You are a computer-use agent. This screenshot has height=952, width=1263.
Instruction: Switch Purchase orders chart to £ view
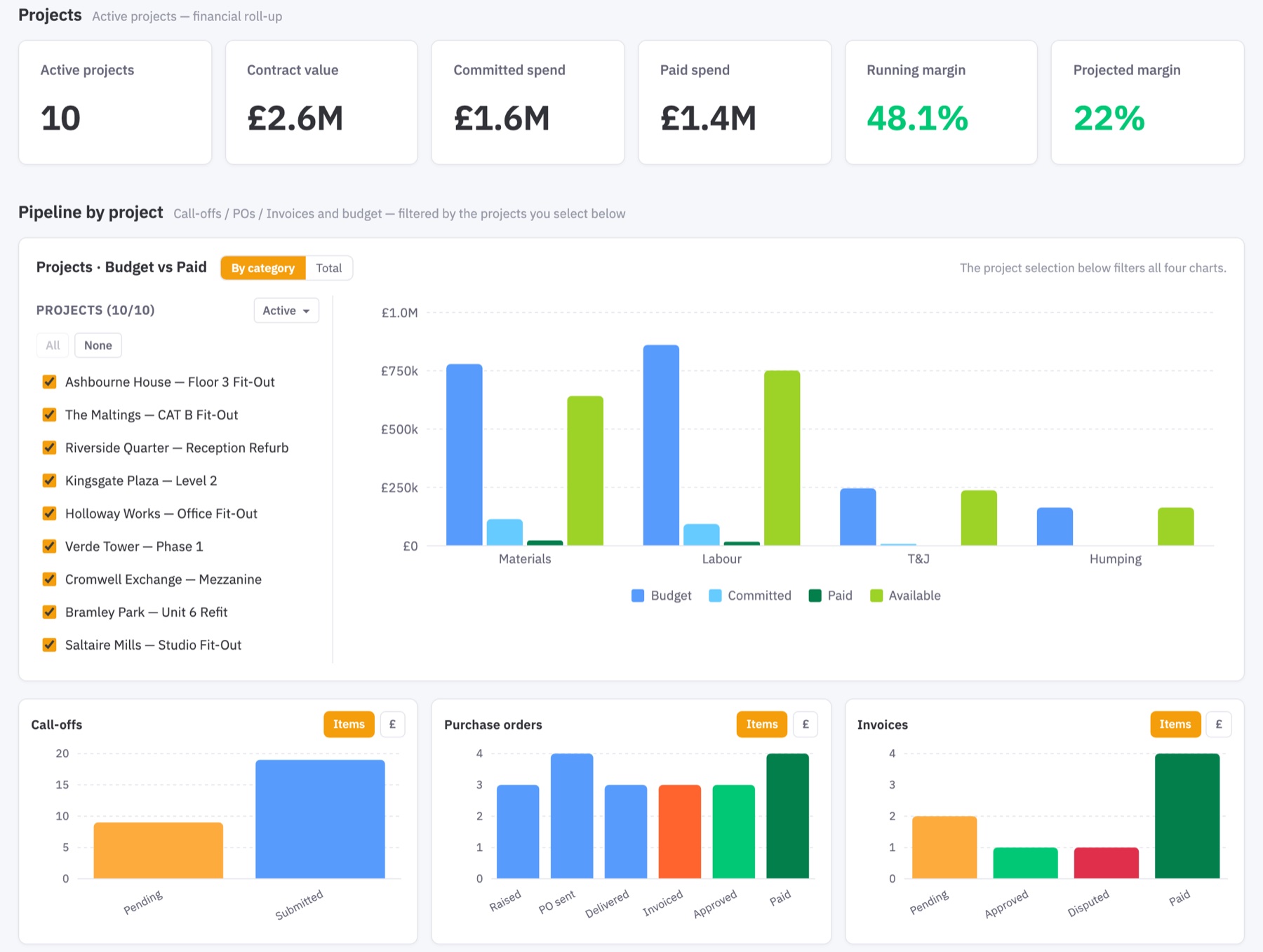pos(806,724)
